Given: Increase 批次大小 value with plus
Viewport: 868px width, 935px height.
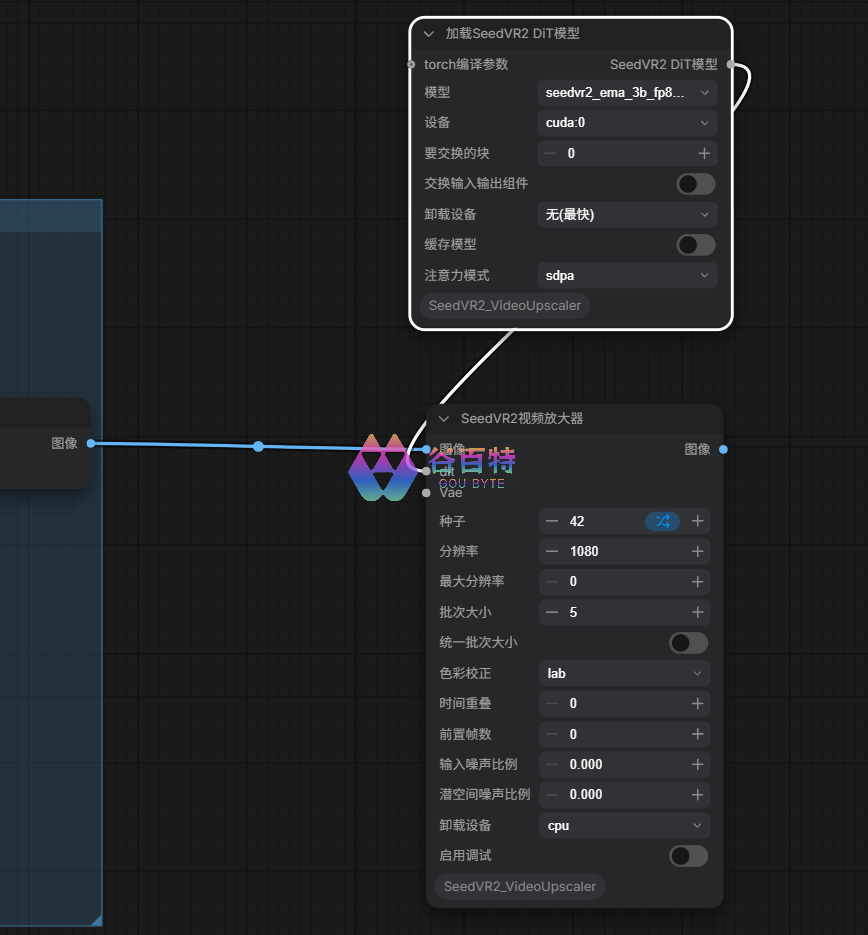Looking at the screenshot, I should coord(698,612).
